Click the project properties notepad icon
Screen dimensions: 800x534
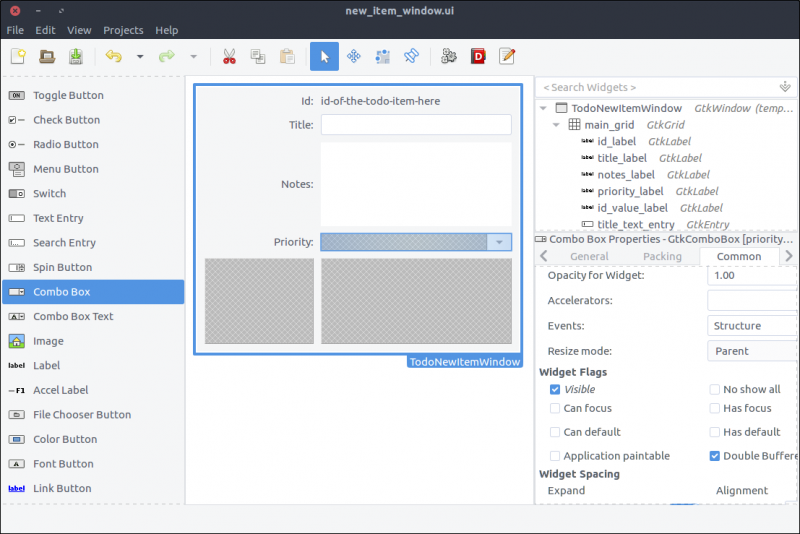click(507, 57)
